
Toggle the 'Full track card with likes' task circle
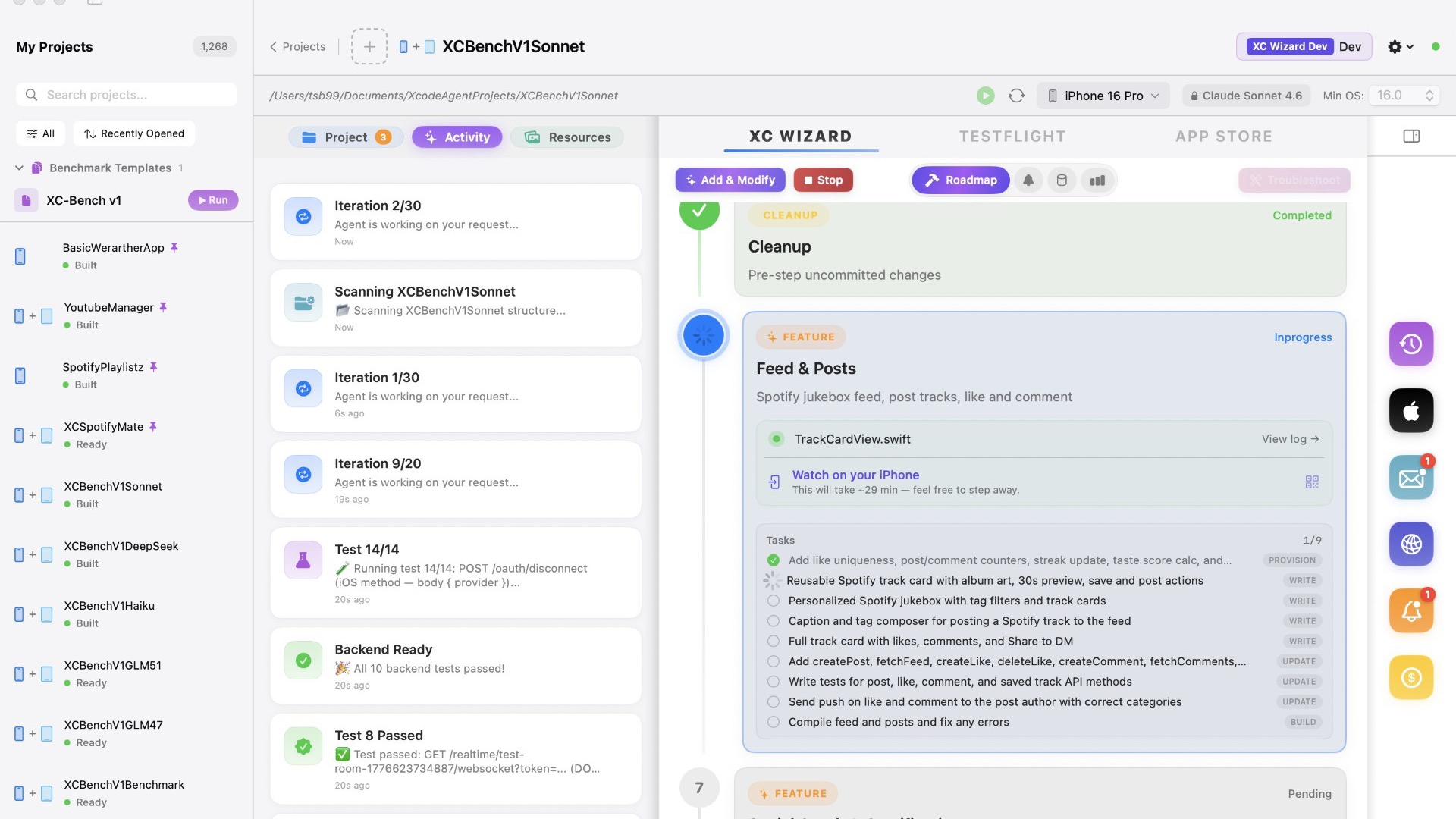click(773, 642)
